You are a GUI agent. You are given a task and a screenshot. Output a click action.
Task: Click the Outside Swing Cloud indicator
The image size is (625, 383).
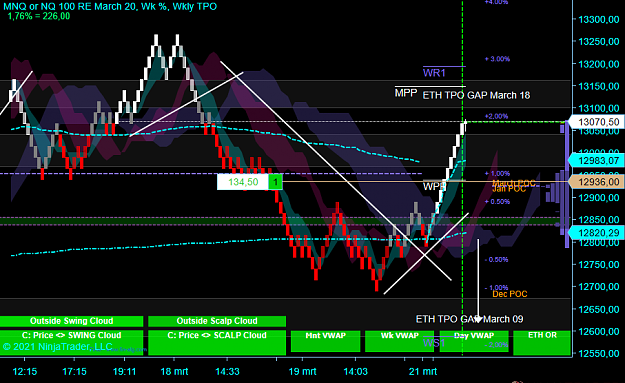[71, 321]
